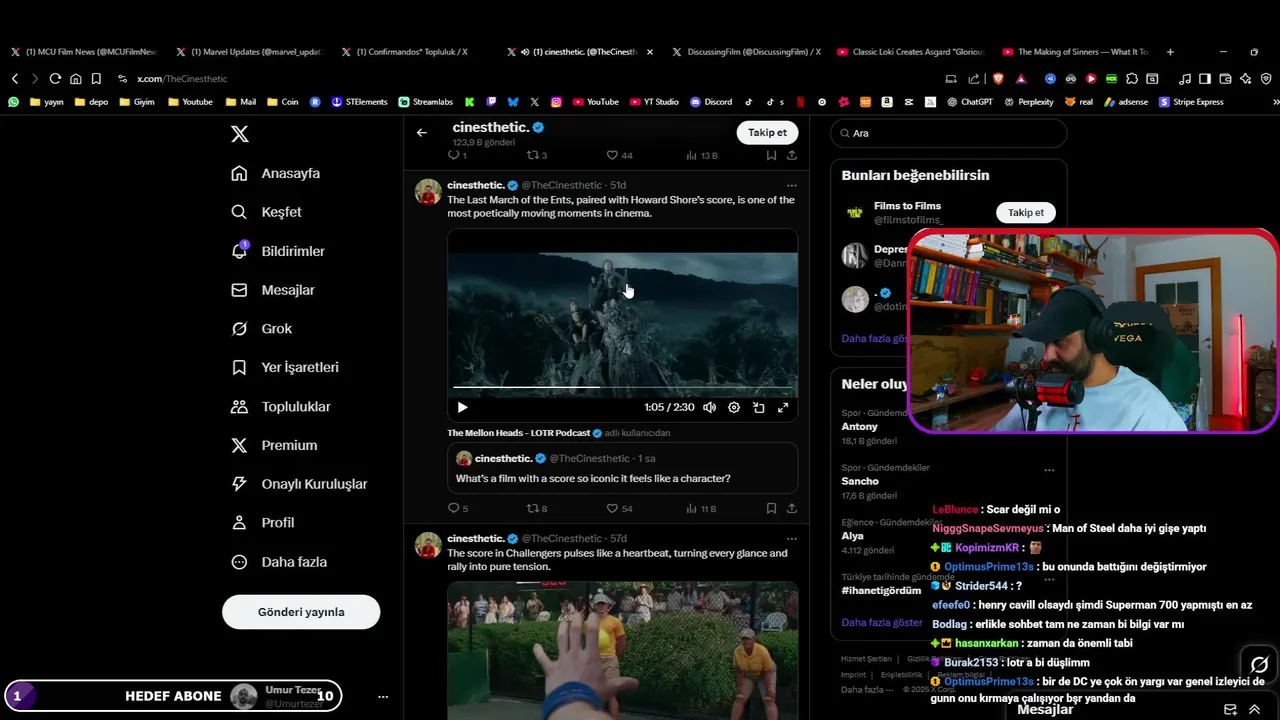Open more options on Ents post
Image resolution: width=1280 pixels, height=720 pixels.
click(791, 185)
